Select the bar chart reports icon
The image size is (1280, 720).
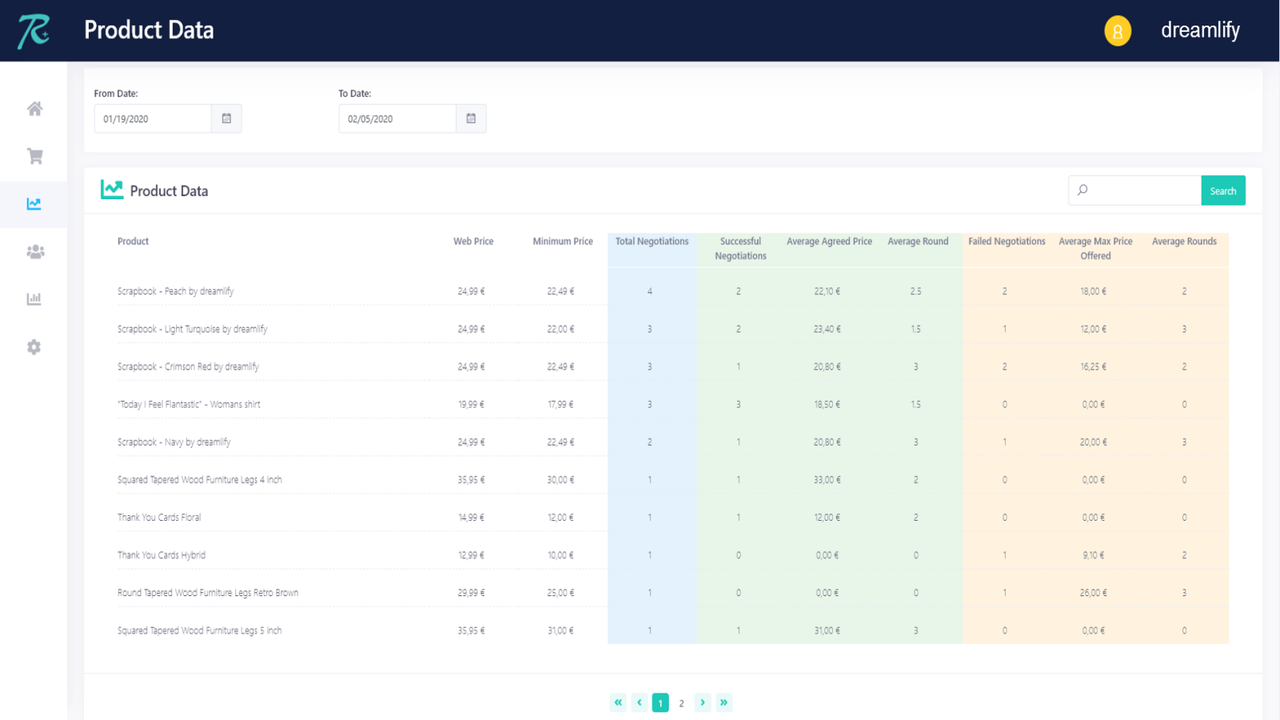pyautogui.click(x=34, y=298)
